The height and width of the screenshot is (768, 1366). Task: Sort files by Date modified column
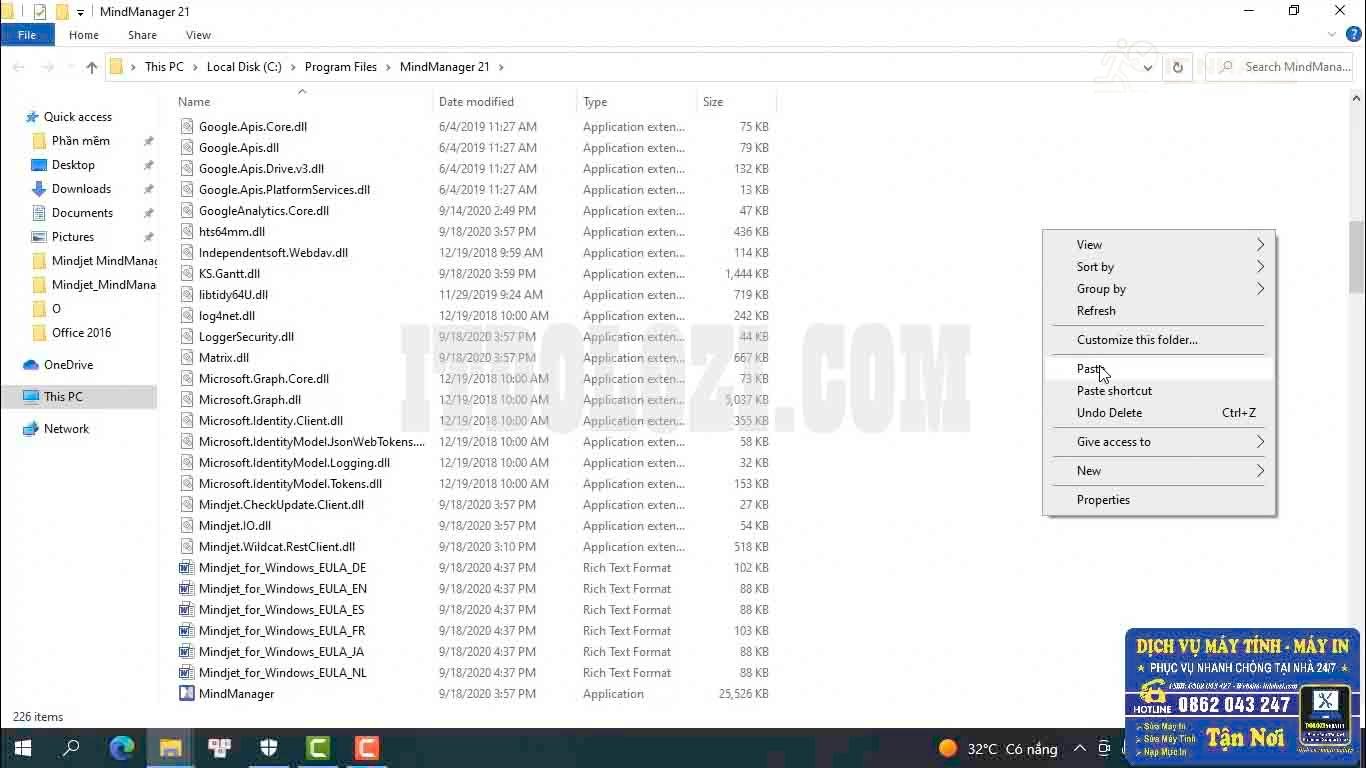tap(476, 102)
